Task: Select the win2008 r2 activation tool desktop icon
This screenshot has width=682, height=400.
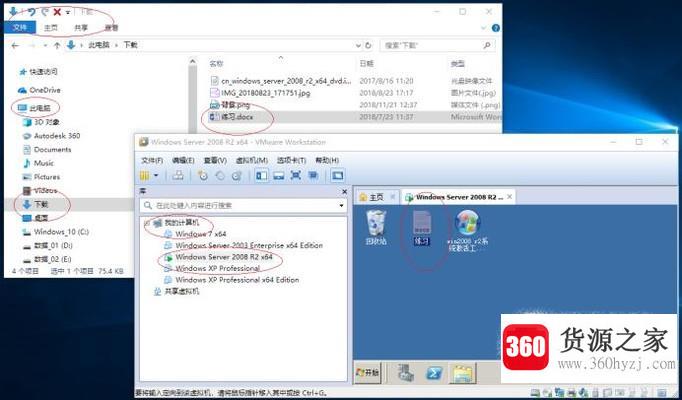Action: click(468, 231)
